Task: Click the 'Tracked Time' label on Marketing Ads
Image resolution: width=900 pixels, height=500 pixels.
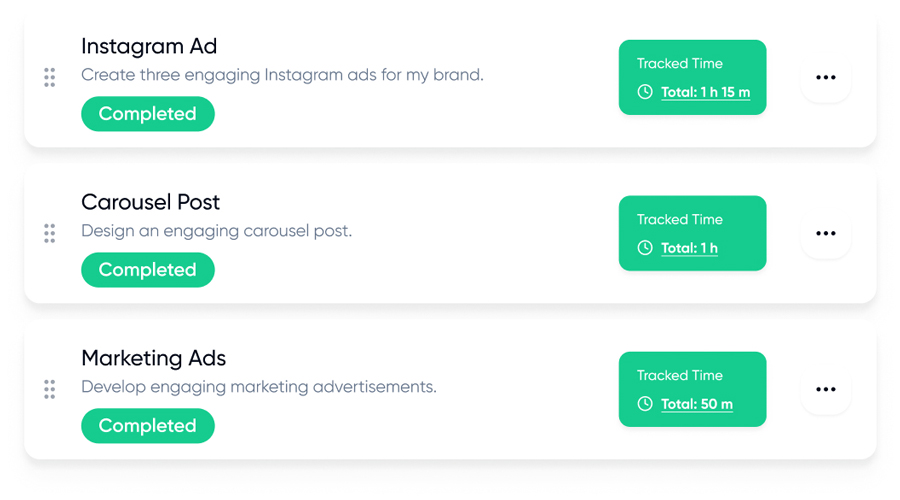Action: tap(680, 375)
